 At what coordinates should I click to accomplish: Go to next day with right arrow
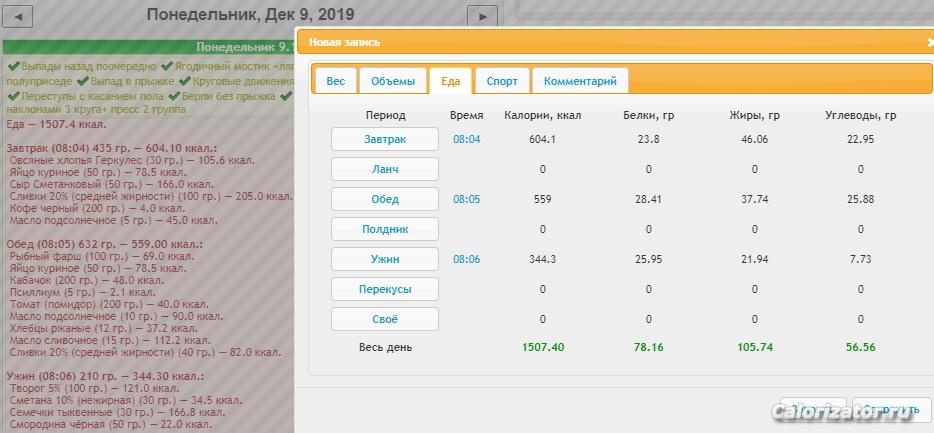pos(482,17)
